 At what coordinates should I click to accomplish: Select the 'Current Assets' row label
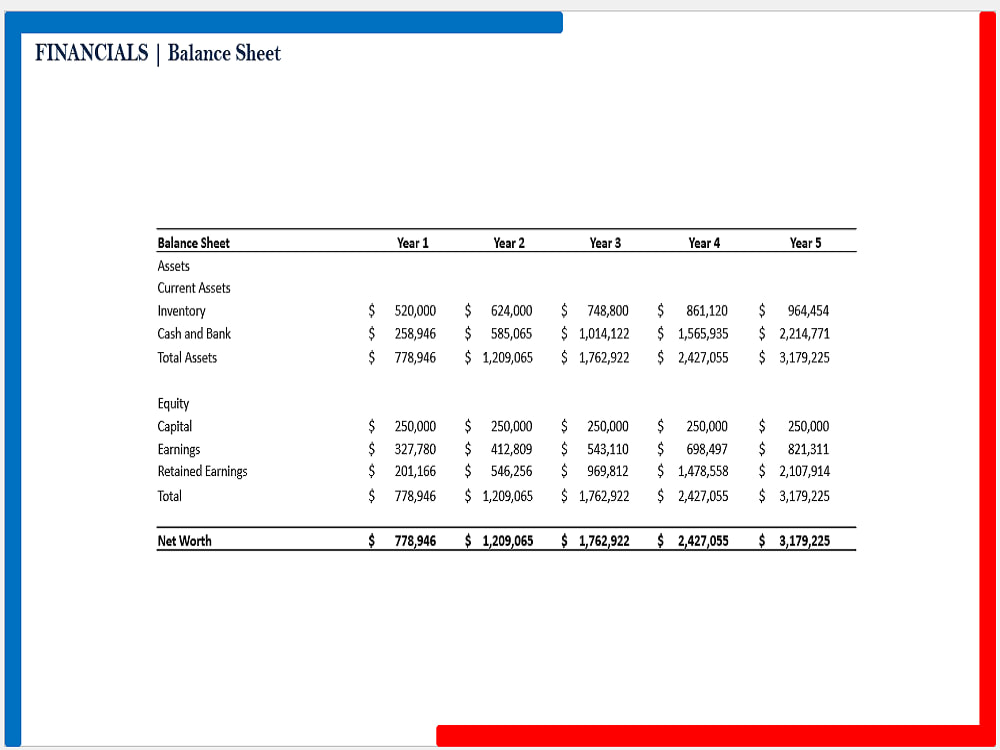[194, 288]
